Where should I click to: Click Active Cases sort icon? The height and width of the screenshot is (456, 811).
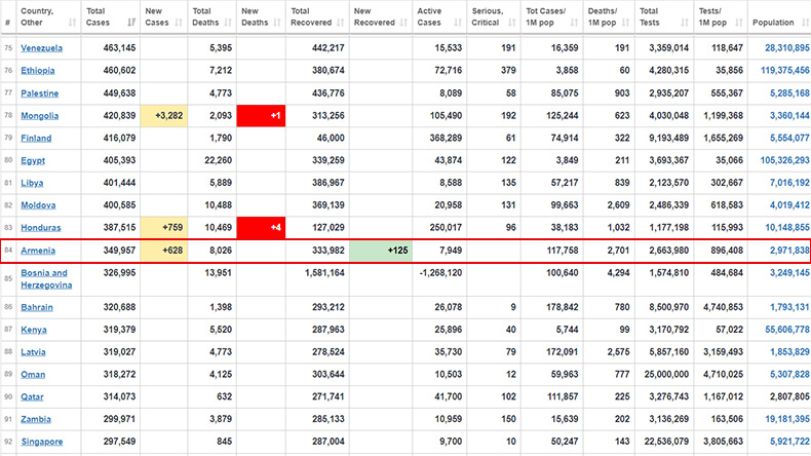tap(458, 22)
